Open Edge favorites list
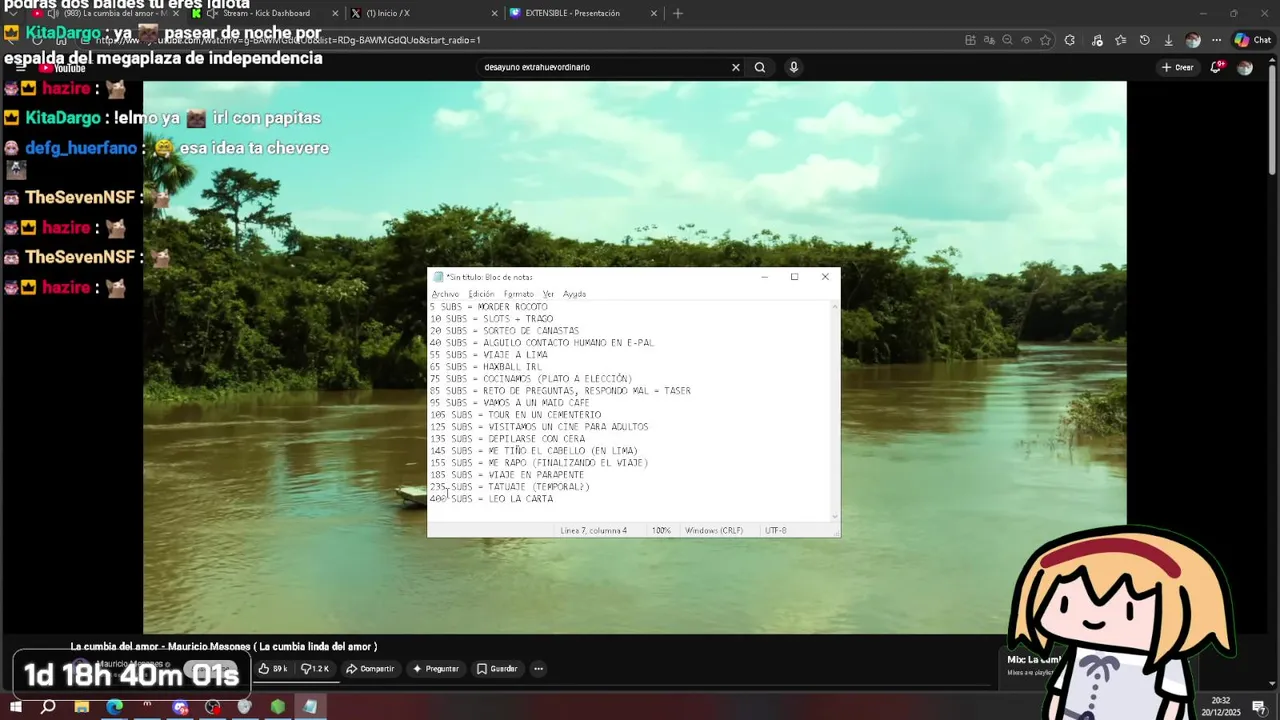 (x=1120, y=40)
